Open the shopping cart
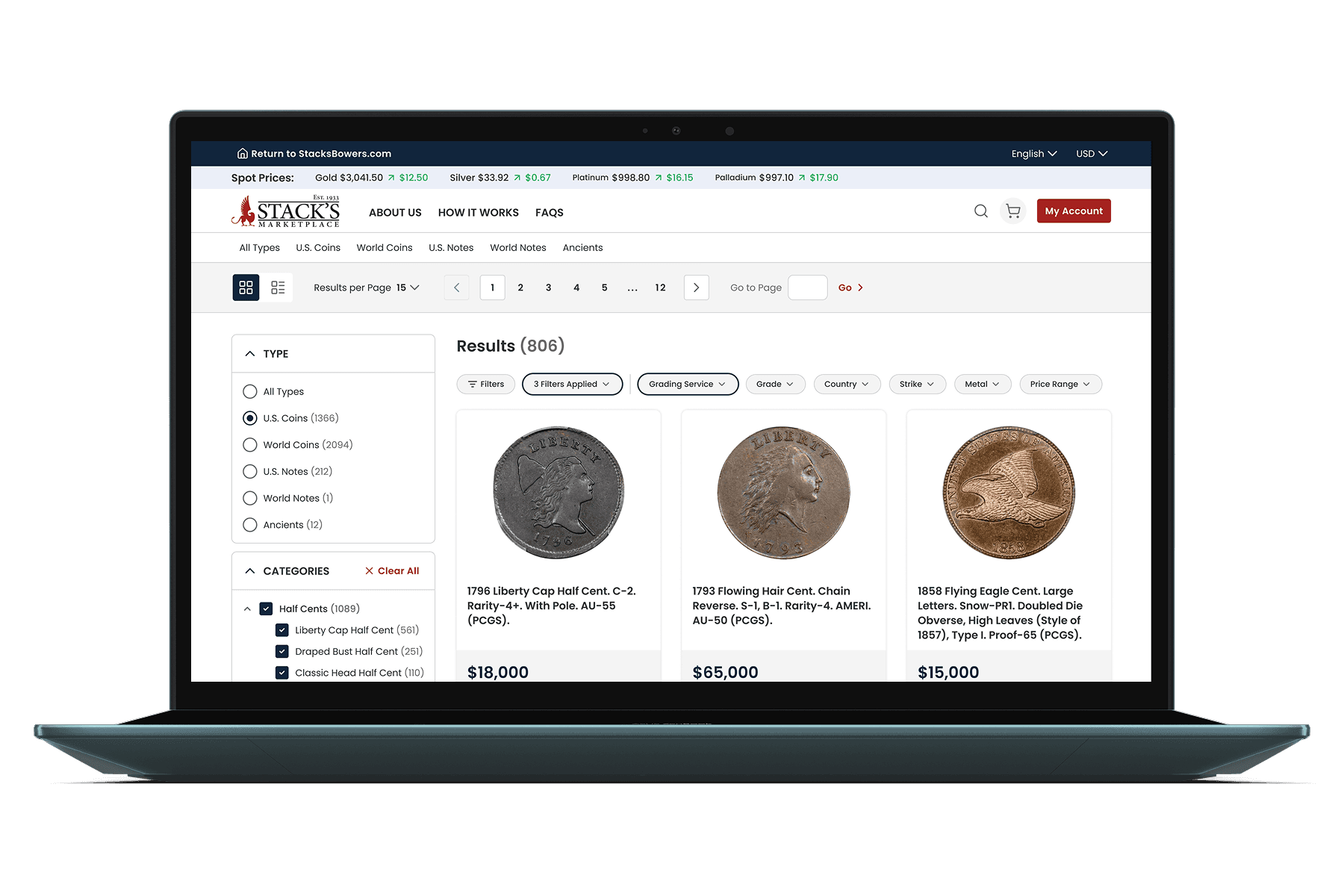Image resolution: width=1344 pixels, height=896 pixels. [1012, 211]
